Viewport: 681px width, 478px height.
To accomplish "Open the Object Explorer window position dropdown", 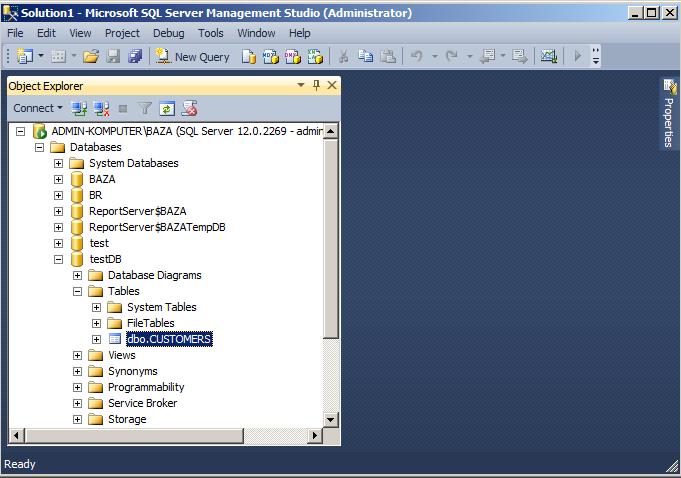I will (x=301, y=85).
